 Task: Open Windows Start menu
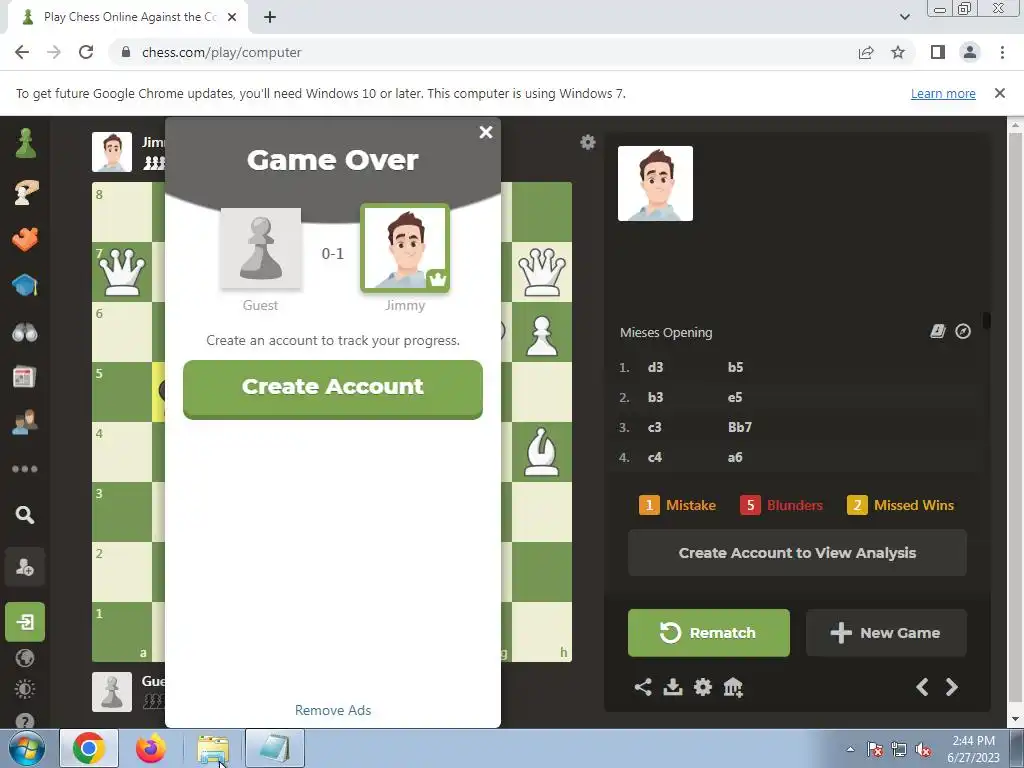coord(26,748)
